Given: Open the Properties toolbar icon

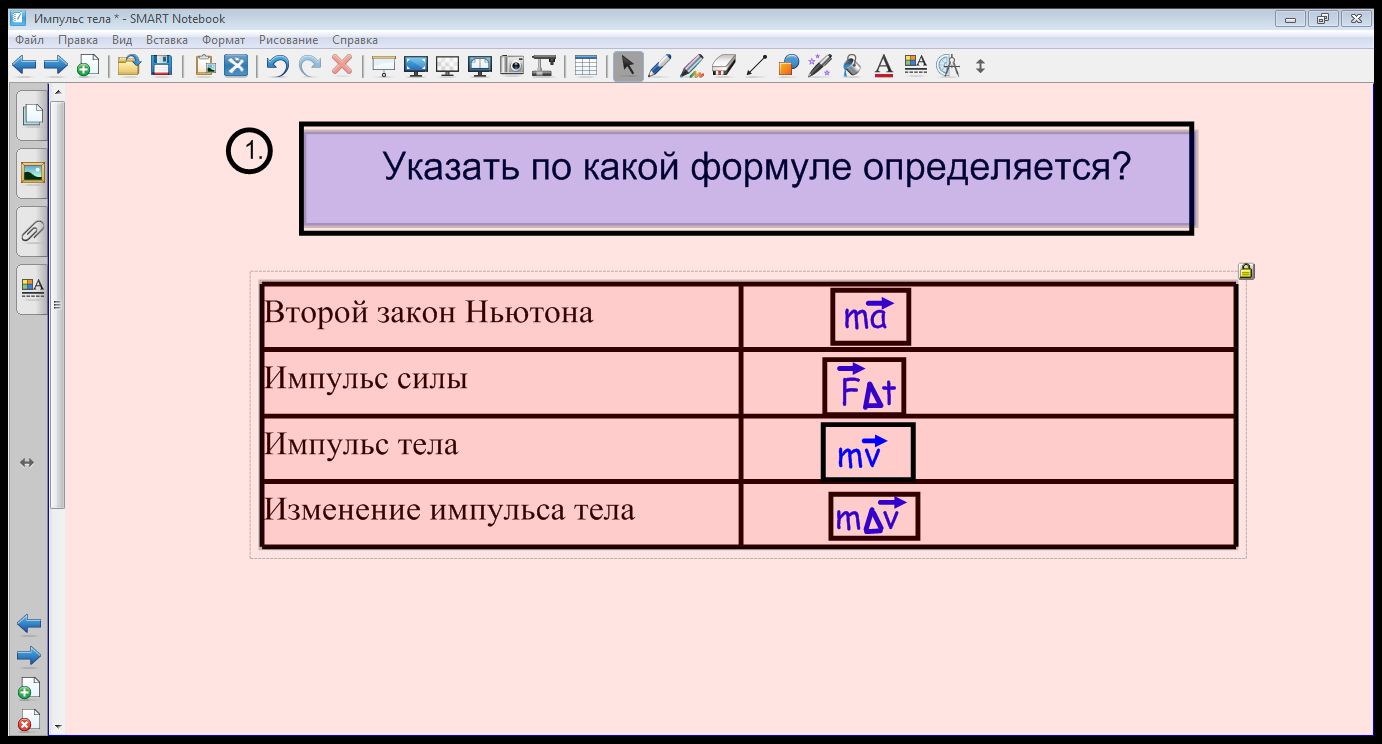Looking at the screenshot, I should (916, 66).
